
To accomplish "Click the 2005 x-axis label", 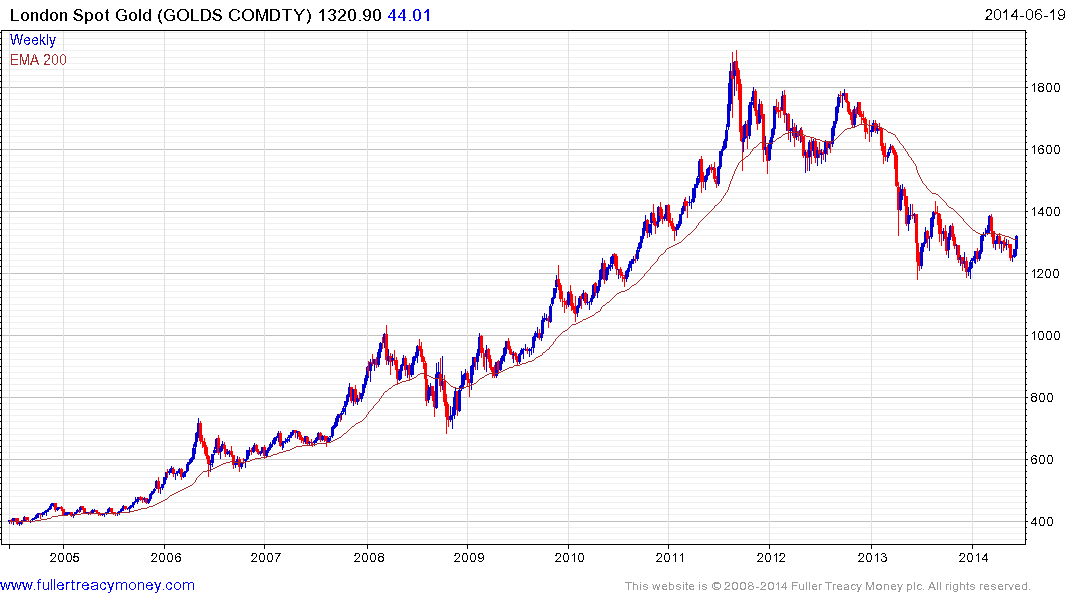I will [x=64, y=557].
